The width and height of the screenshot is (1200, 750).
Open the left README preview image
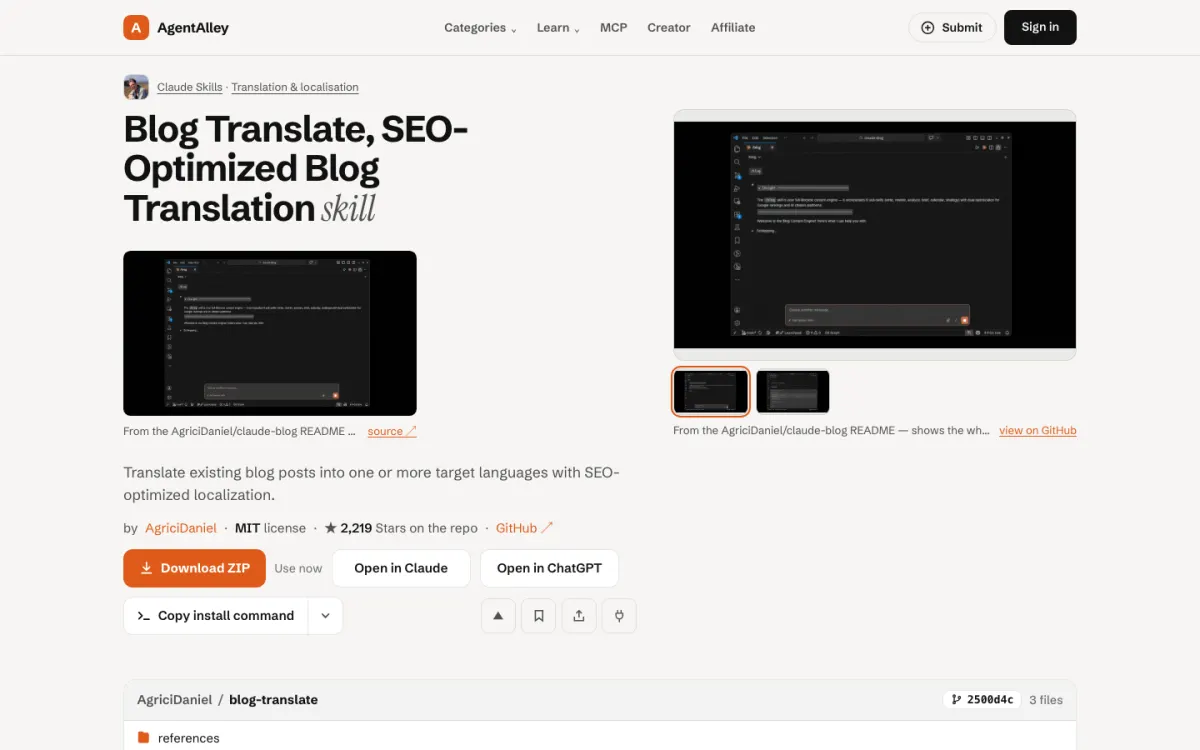pos(270,333)
